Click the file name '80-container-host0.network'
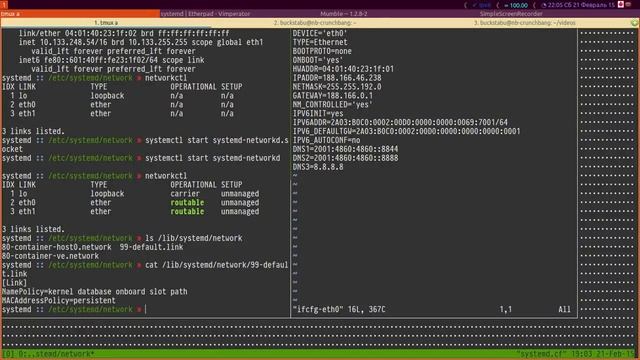The height and width of the screenshot is (360, 640). point(56,247)
